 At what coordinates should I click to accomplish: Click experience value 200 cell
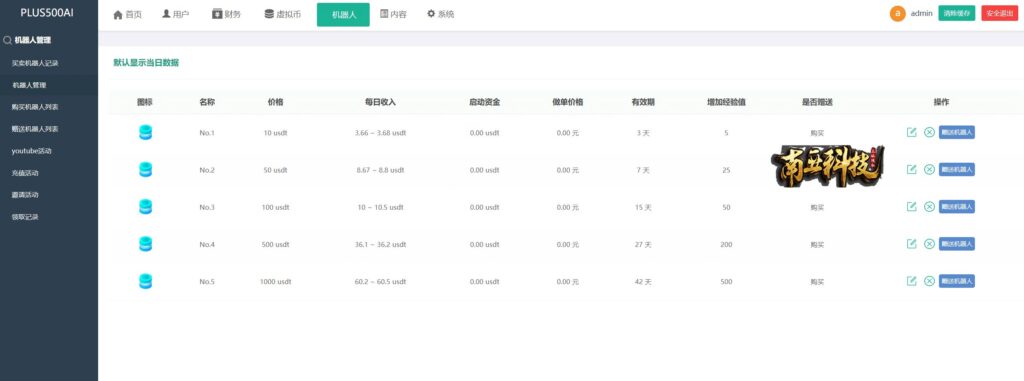tap(726, 244)
